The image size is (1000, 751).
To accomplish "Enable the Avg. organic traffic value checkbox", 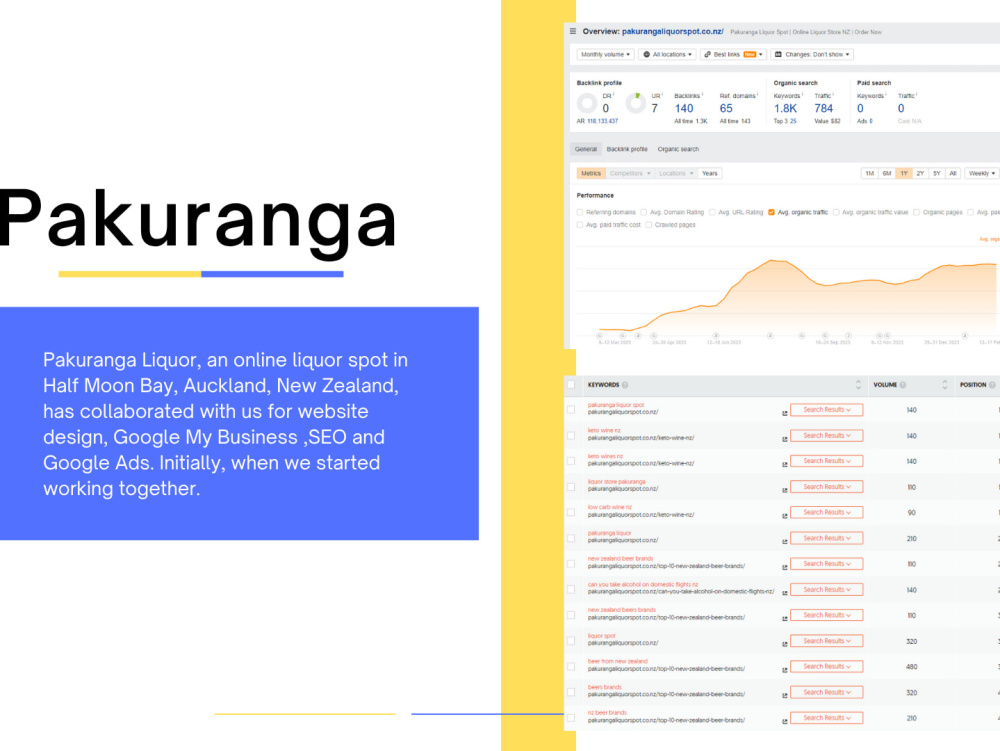I will [836, 212].
